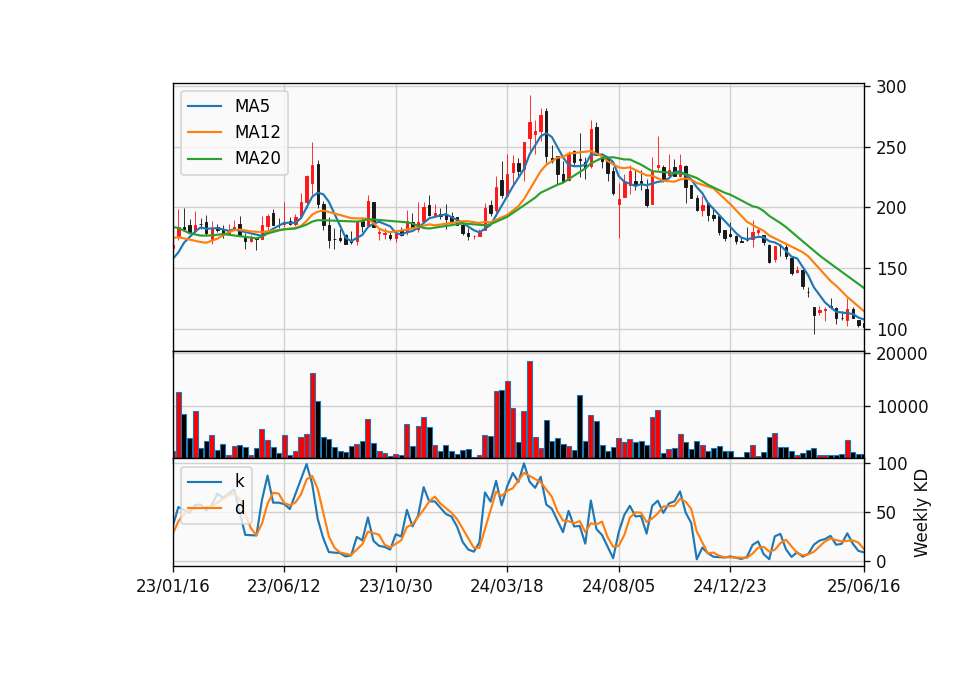Click the MA12 legend label
This screenshot has width=960, height=690.
pos(257,132)
